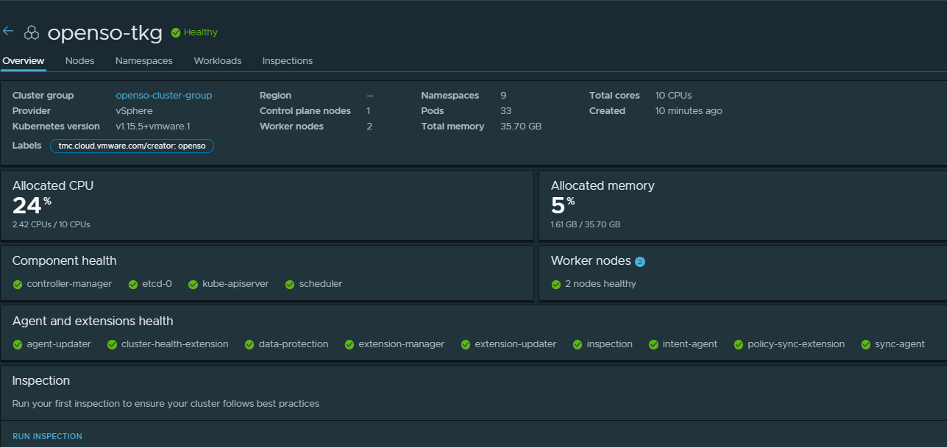
Task: Click the cluster icon beside openso-tkg
Action: [x=32, y=33]
